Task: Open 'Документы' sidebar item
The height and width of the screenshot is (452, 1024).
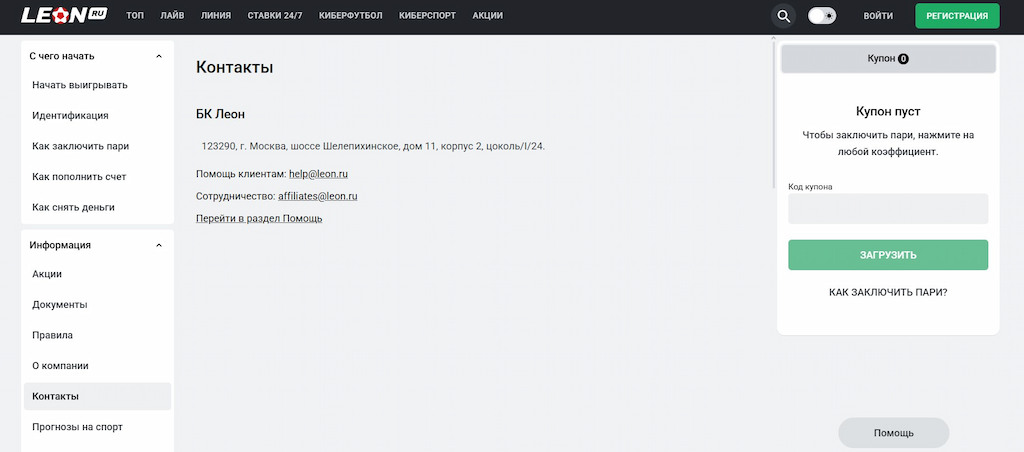Action: [97, 305]
